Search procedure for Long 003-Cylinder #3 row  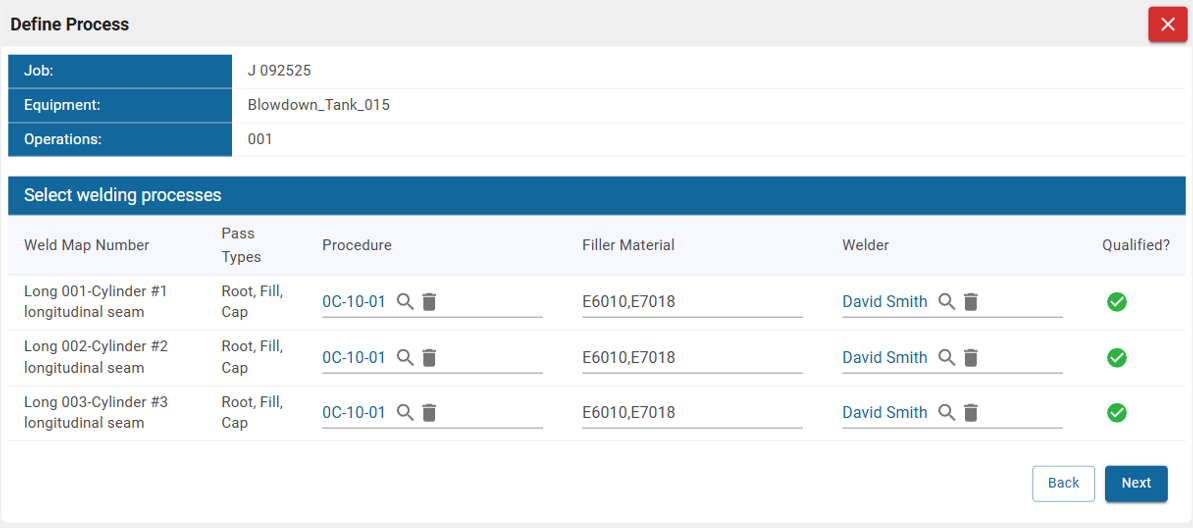tap(405, 412)
